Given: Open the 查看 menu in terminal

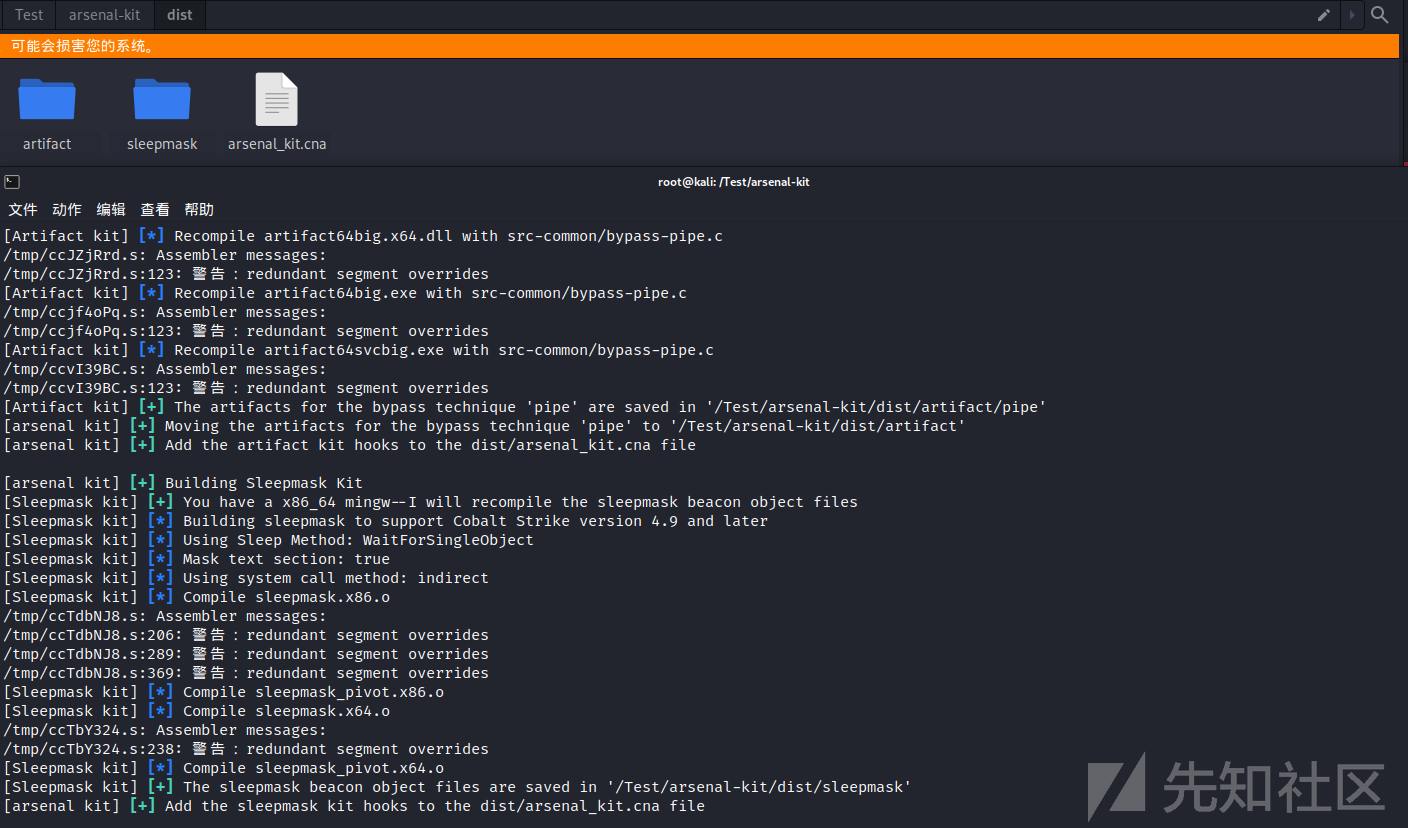Looking at the screenshot, I should (x=155, y=209).
